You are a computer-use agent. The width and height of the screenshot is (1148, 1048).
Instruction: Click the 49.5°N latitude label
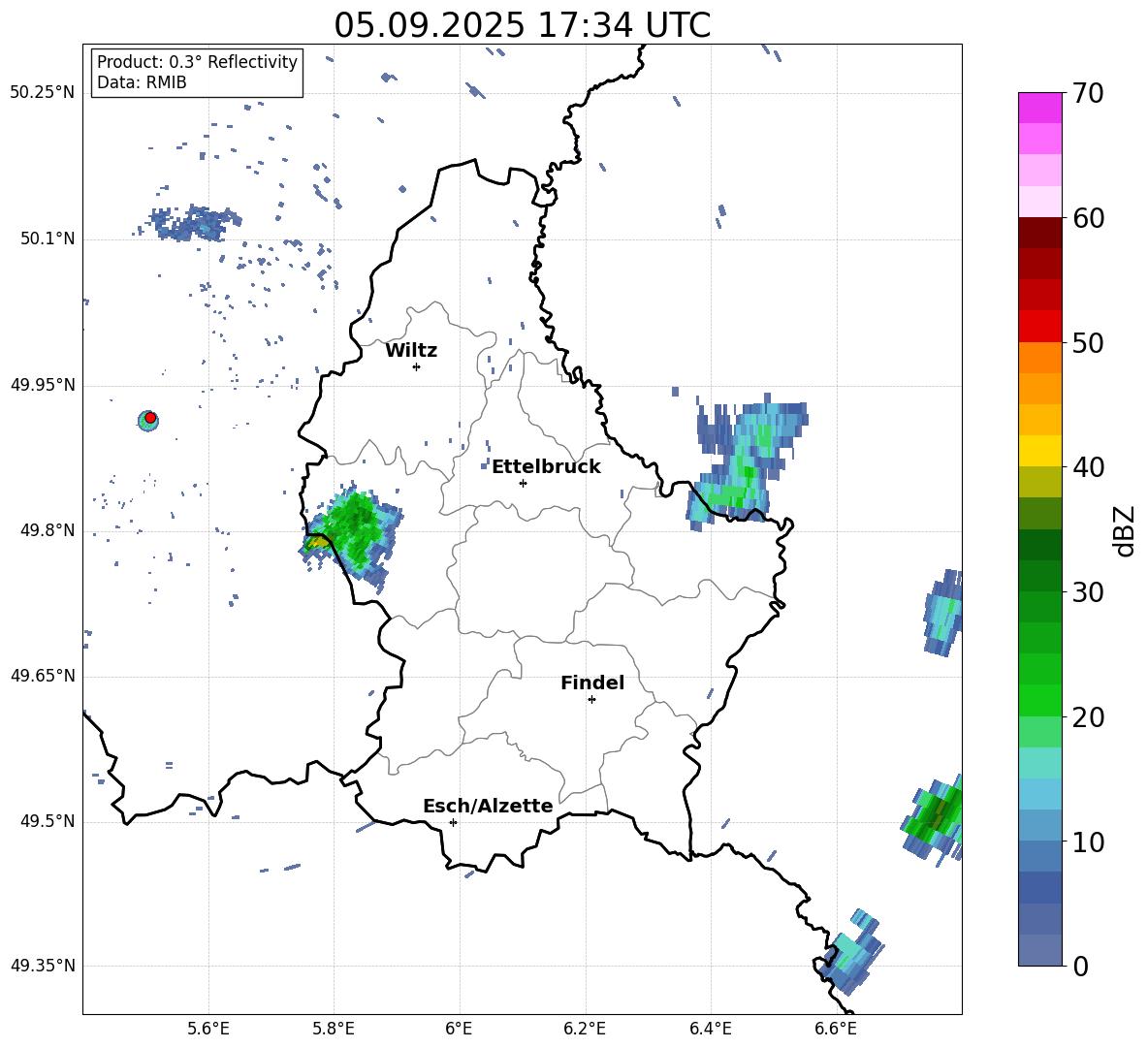tap(48, 821)
